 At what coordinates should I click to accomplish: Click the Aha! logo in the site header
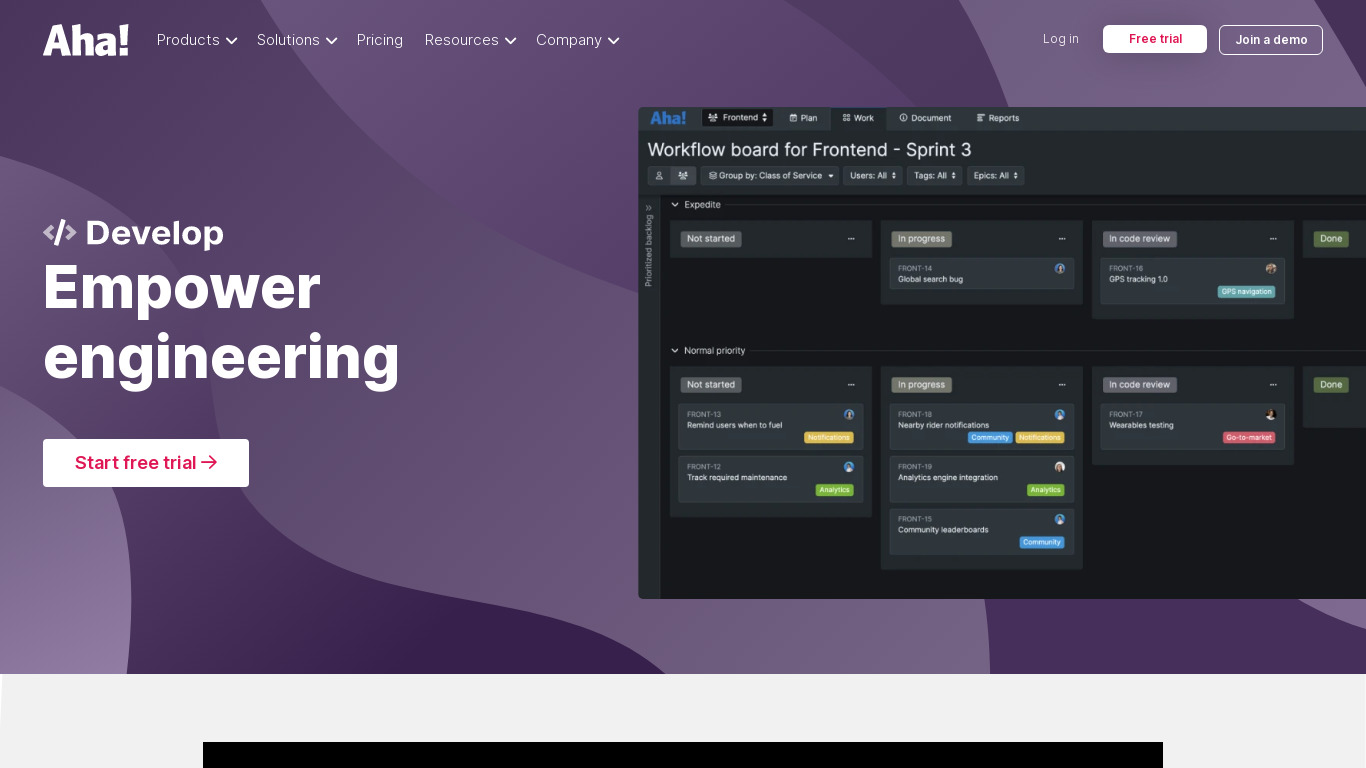coord(86,40)
